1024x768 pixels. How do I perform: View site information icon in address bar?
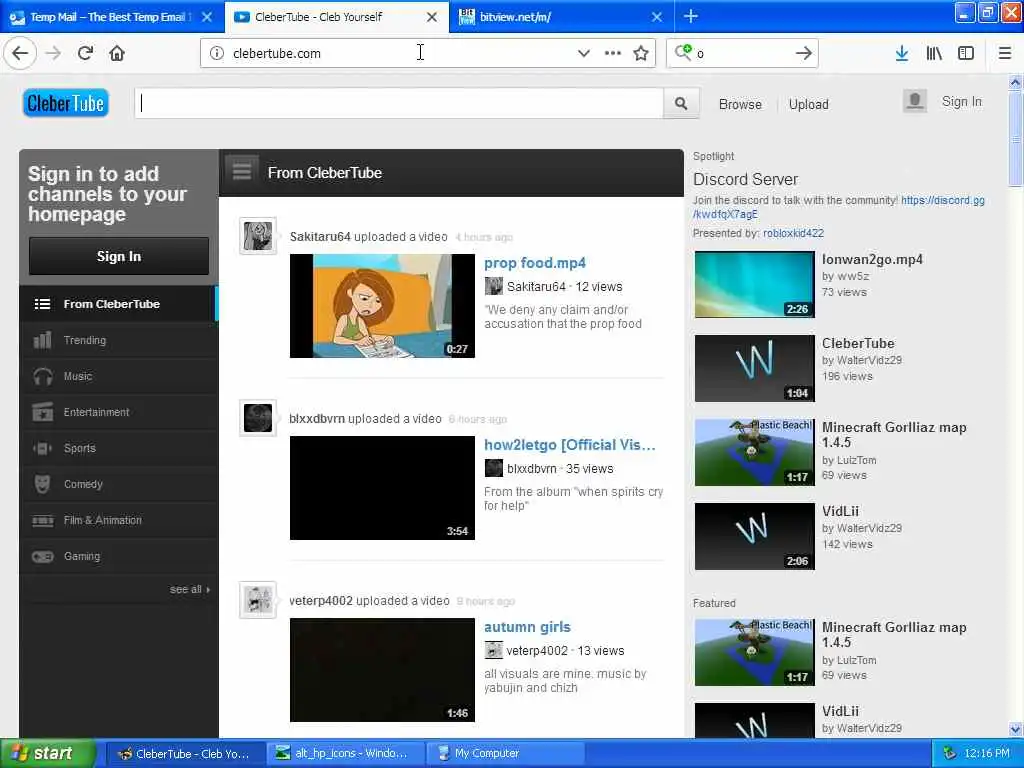[x=217, y=53]
